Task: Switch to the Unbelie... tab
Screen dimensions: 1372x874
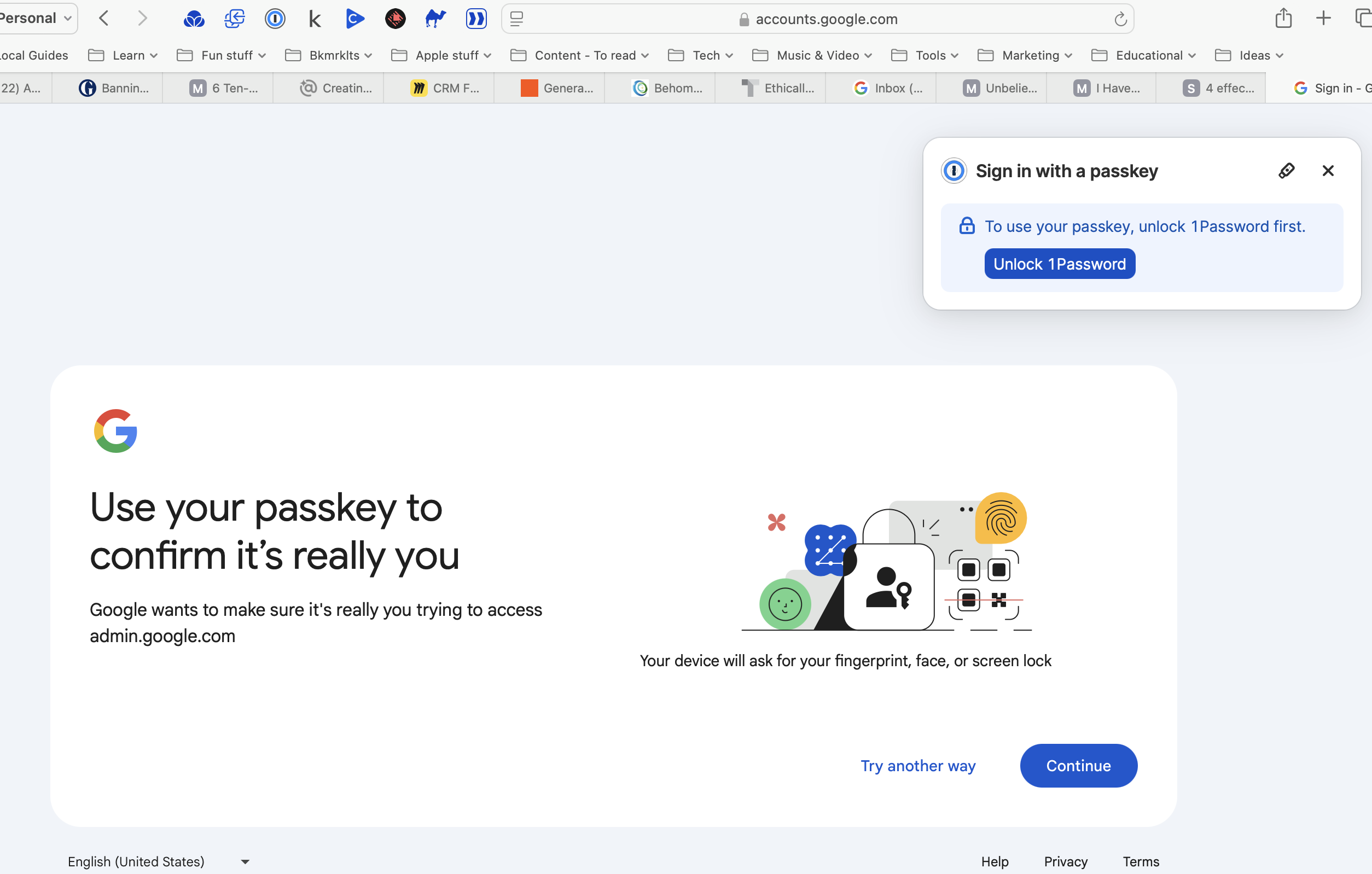Action: (x=991, y=88)
